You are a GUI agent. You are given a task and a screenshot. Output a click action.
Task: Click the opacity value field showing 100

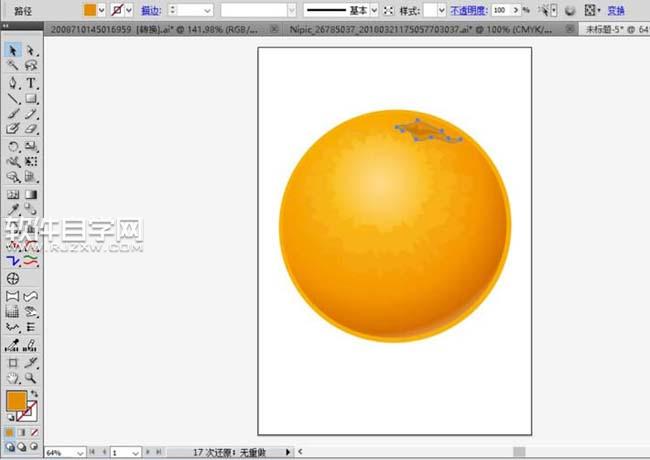pos(500,10)
